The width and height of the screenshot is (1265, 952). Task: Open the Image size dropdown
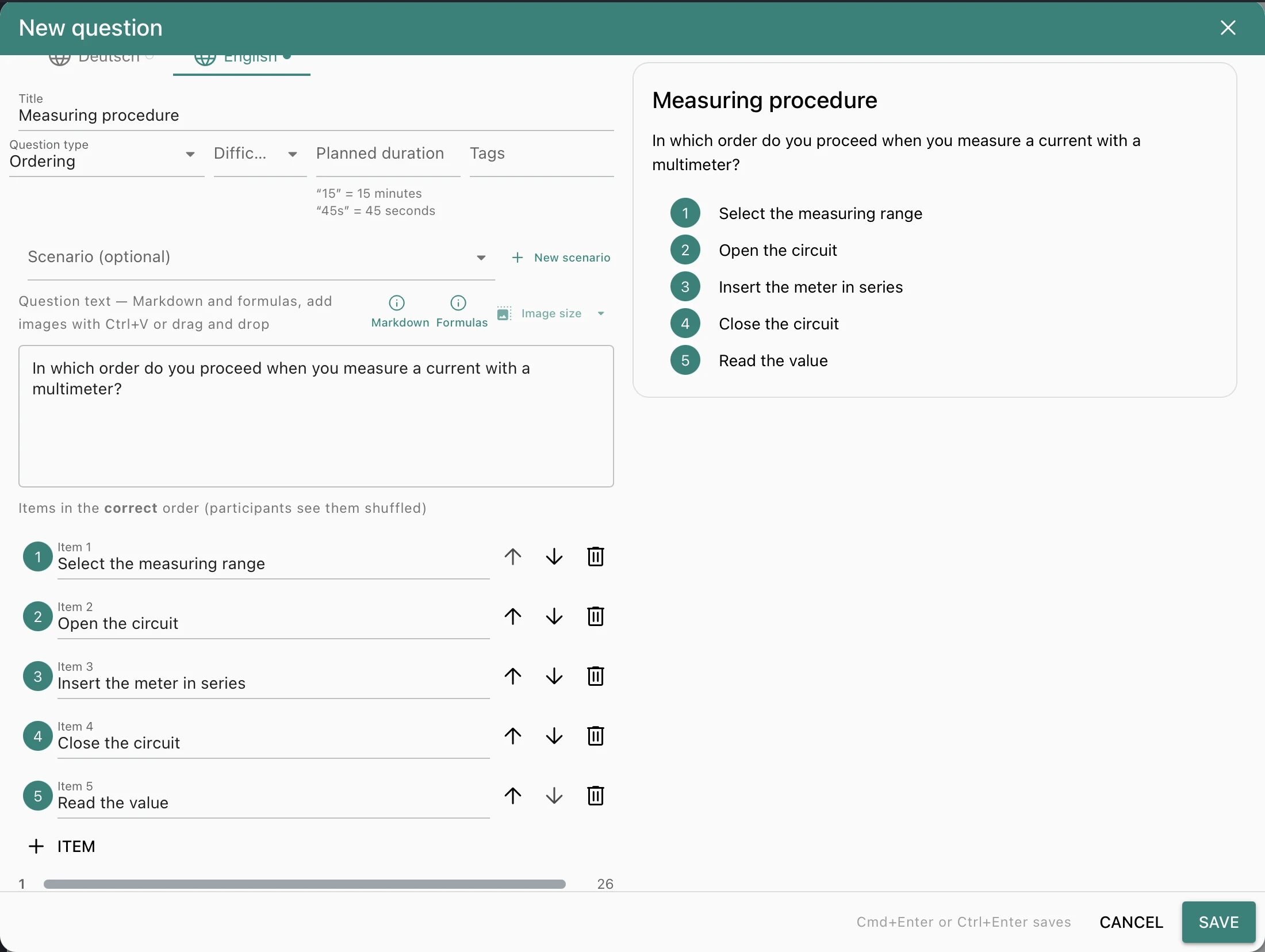[x=551, y=314]
